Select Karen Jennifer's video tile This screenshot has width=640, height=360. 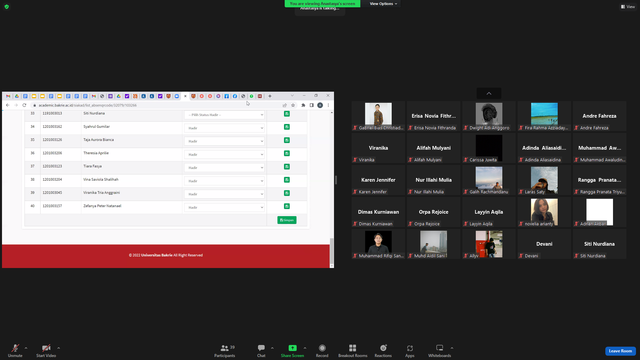pos(378,180)
